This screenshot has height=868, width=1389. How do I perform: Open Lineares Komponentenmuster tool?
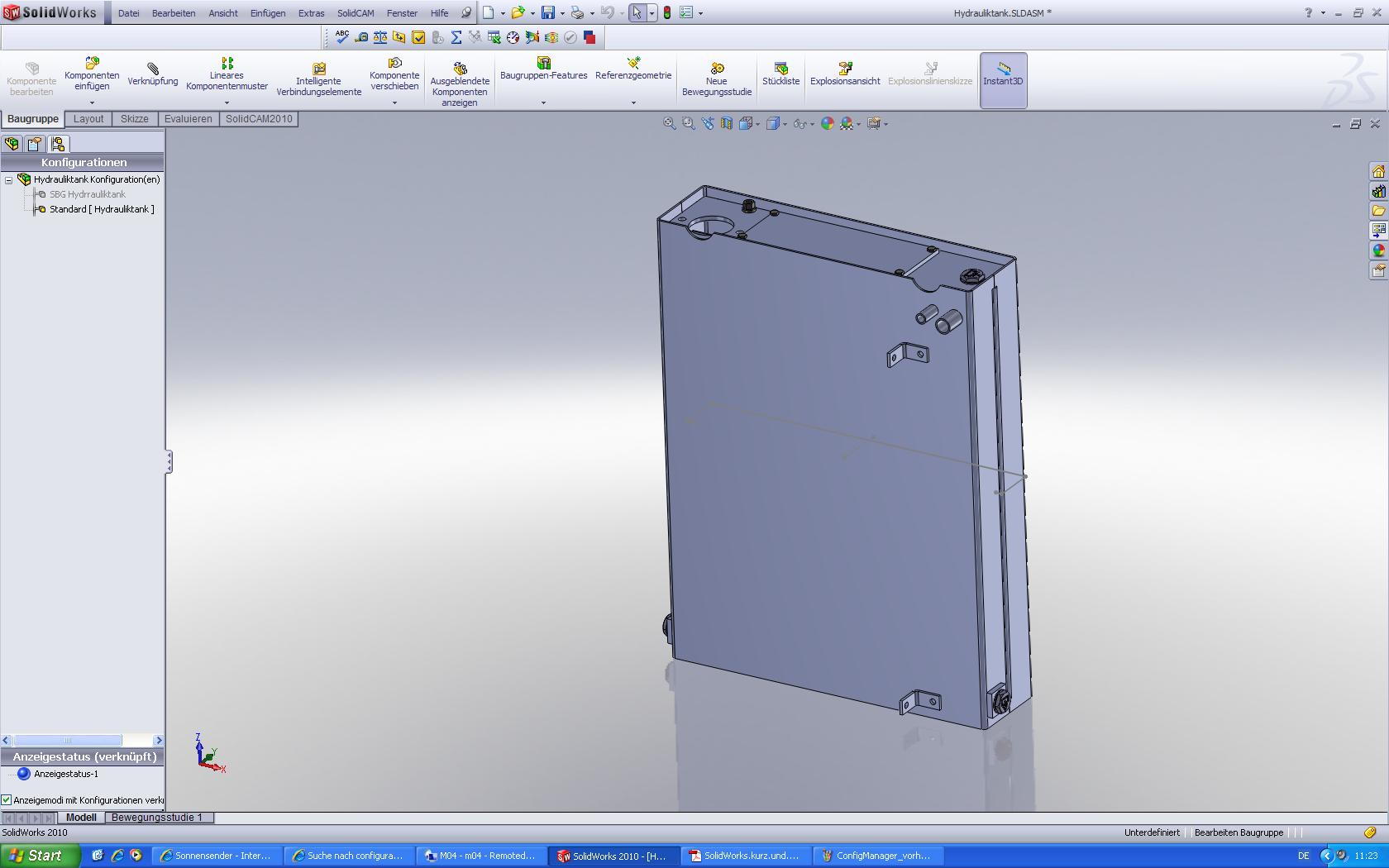(x=227, y=64)
